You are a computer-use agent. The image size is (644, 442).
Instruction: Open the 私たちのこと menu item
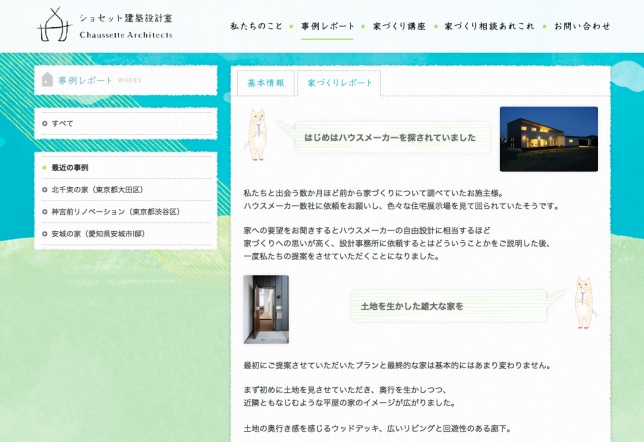pos(256,26)
